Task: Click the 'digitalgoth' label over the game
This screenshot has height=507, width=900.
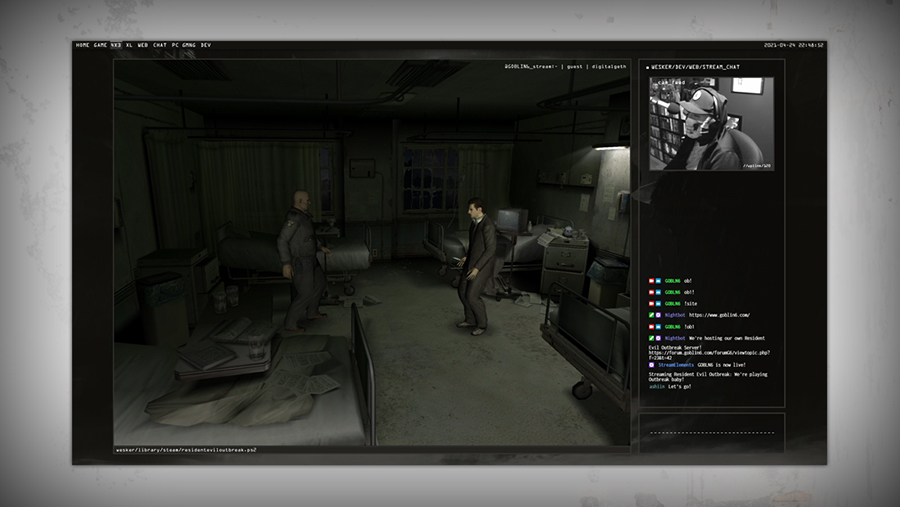Action: pos(609,67)
